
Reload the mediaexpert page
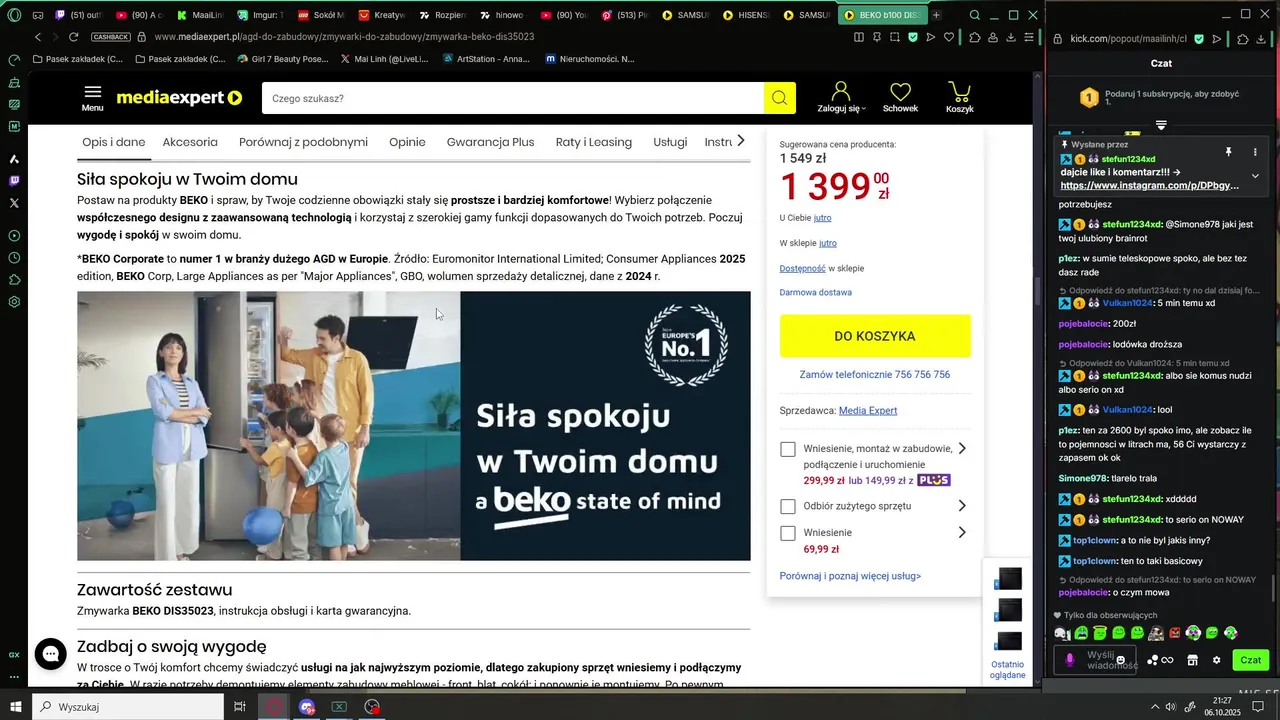click(x=74, y=37)
